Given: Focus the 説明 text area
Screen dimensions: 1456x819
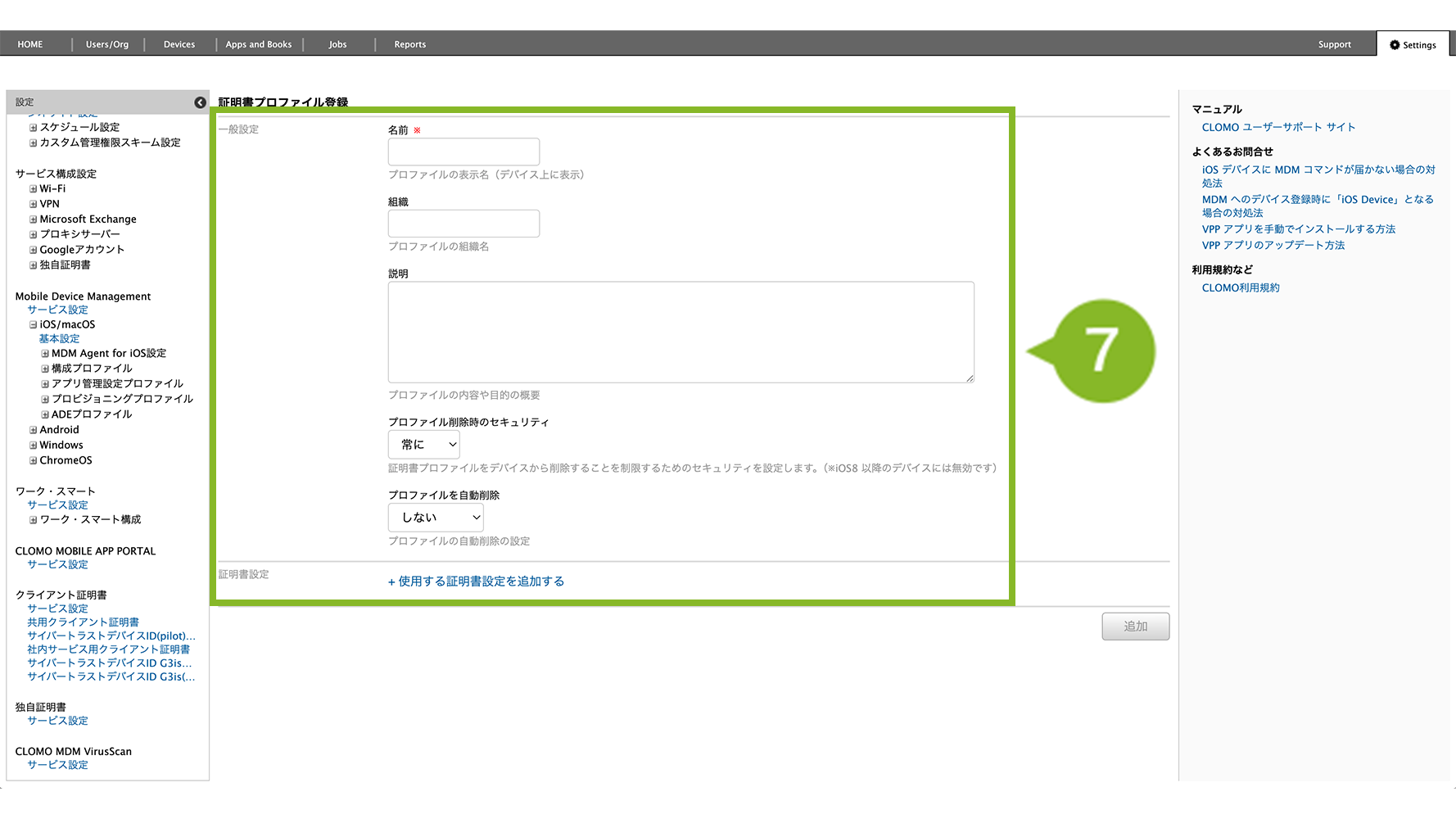Looking at the screenshot, I should 681,333.
